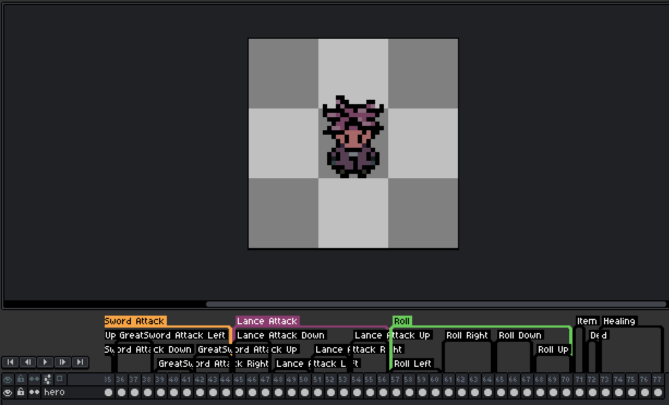The width and height of the screenshot is (669, 405).
Task: Click frame 61 in the timeline header
Action: (449, 379)
